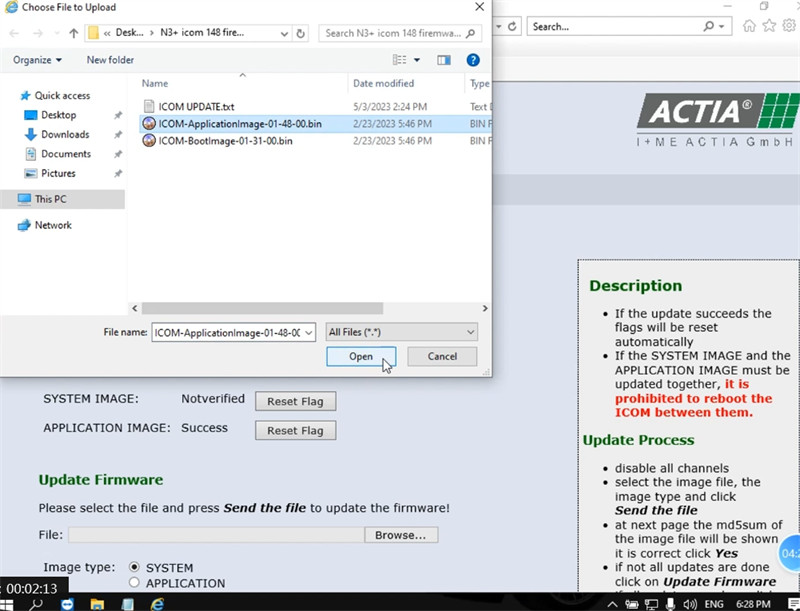The width and height of the screenshot is (800, 611).
Task: Open taskbar search icon
Action: point(37,604)
